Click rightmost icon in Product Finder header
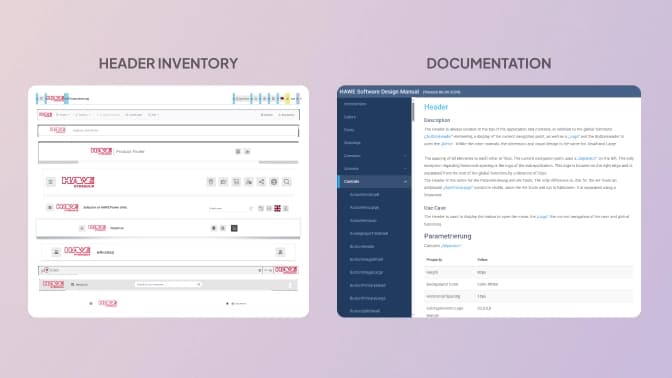The height and width of the screenshot is (378, 672). tap(247, 151)
